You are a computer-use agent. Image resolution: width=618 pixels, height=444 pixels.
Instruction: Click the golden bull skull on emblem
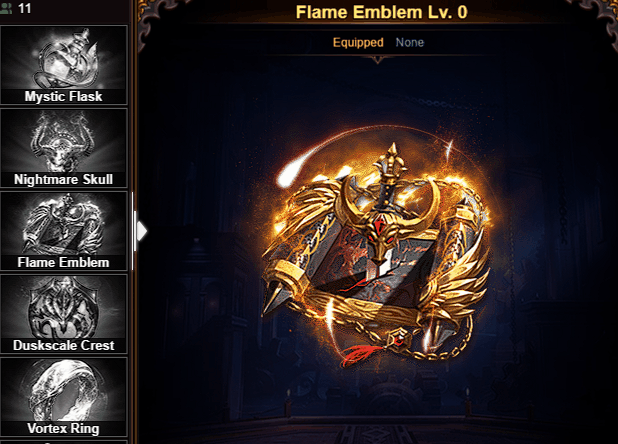tap(381, 233)
